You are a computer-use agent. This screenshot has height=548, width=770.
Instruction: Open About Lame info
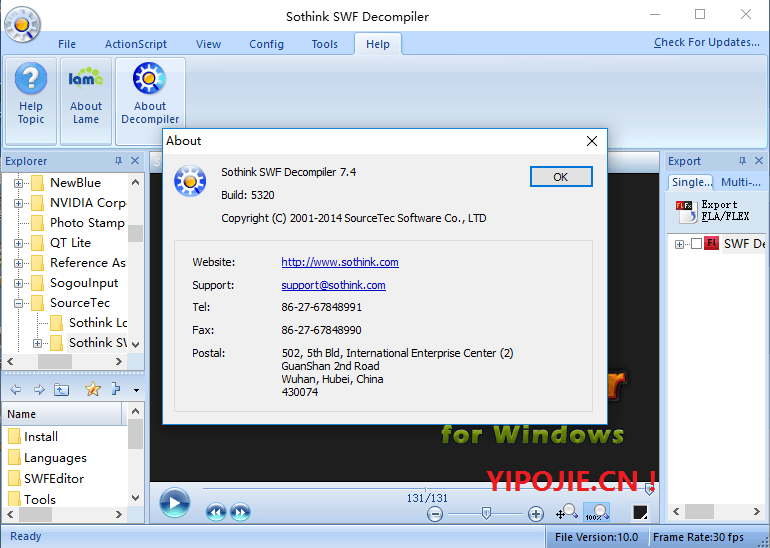pos(86,101)
